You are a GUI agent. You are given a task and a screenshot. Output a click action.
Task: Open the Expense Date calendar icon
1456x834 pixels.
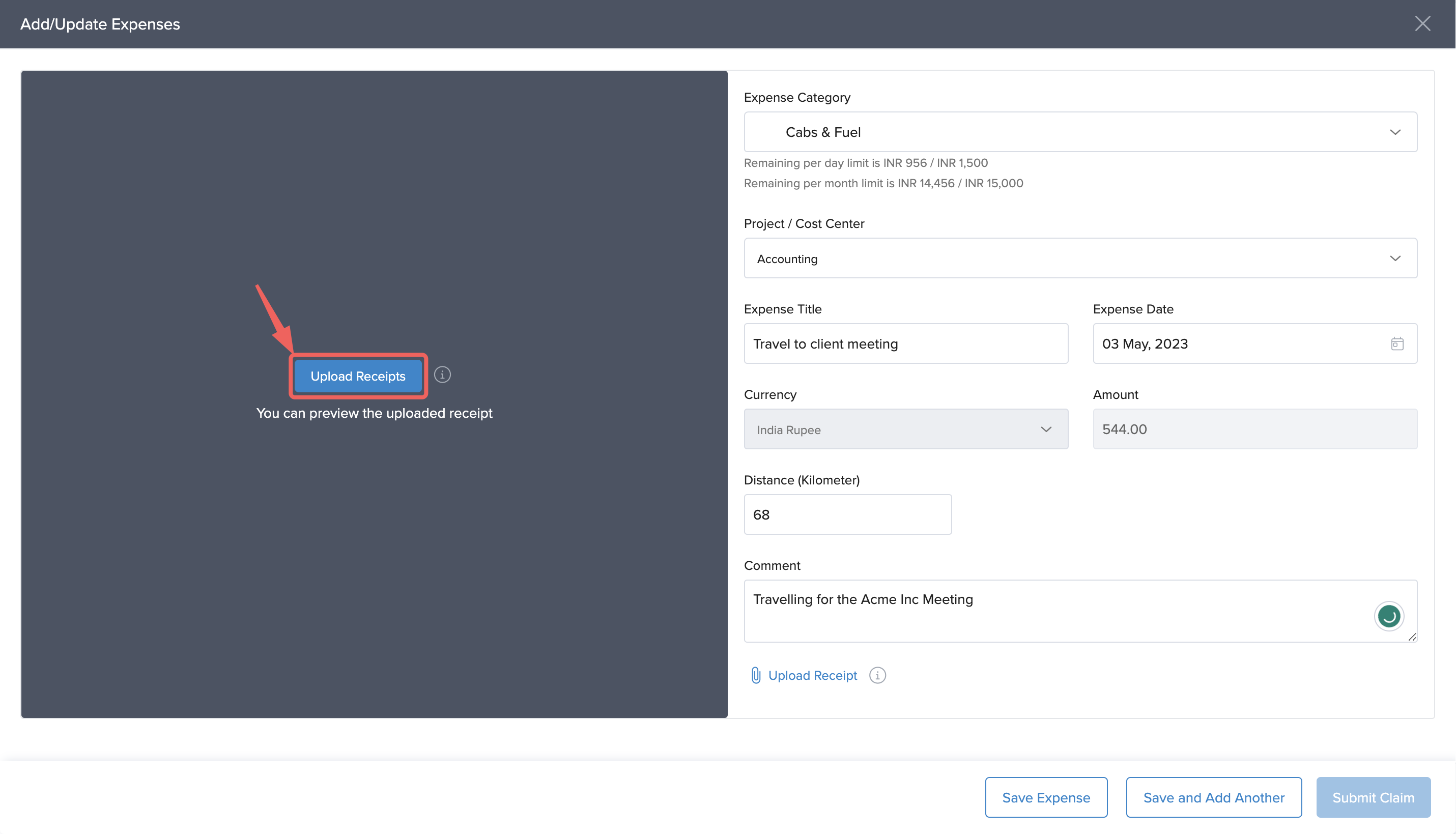(x=1397, y=343)
